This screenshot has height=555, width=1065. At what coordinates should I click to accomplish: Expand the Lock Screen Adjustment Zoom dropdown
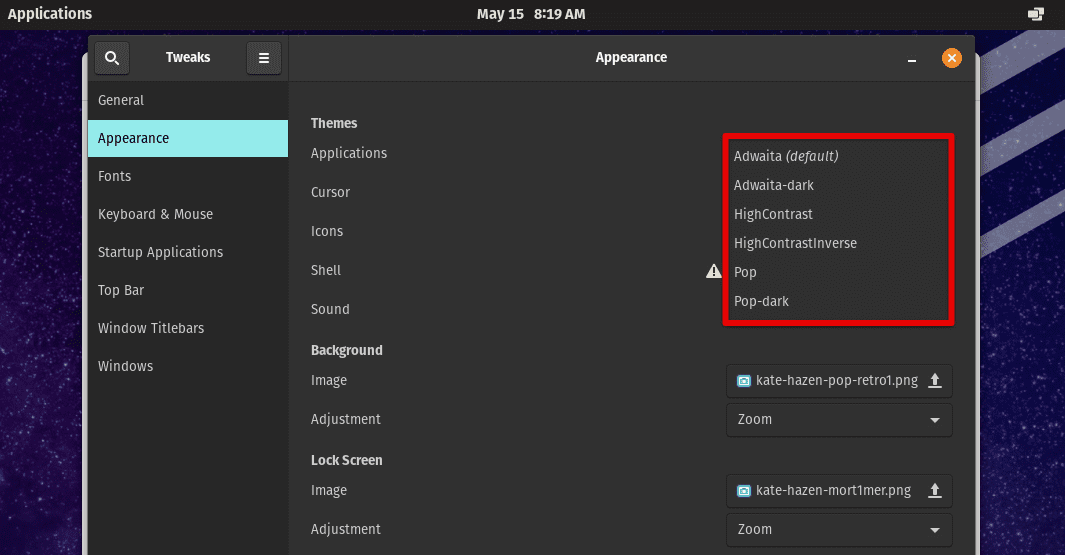pyautogui.click(x=839, y=530)
